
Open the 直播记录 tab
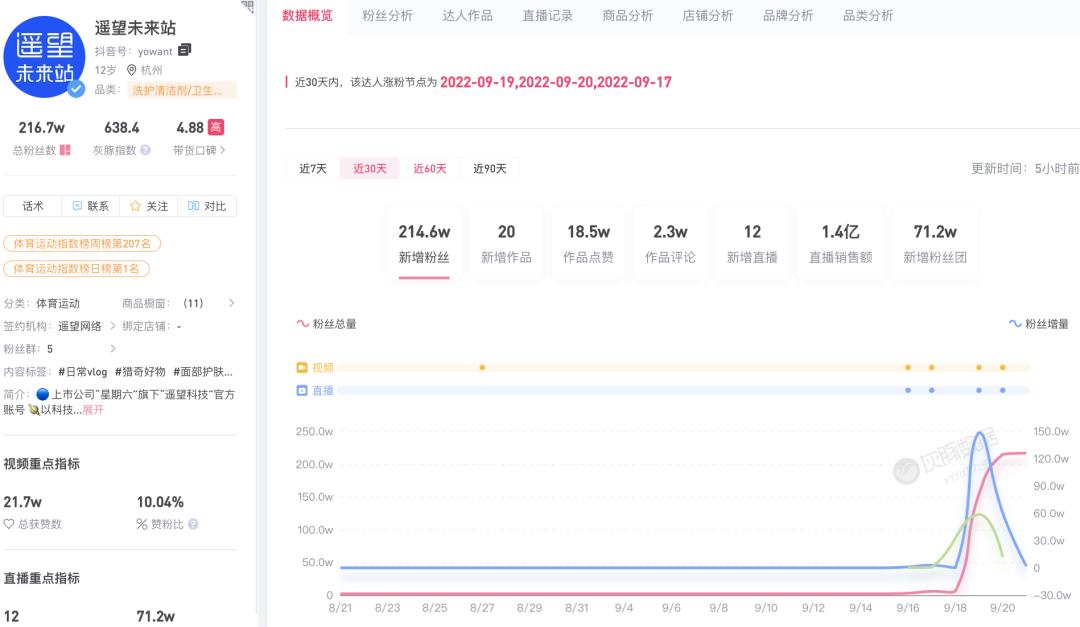coord(547,15)
